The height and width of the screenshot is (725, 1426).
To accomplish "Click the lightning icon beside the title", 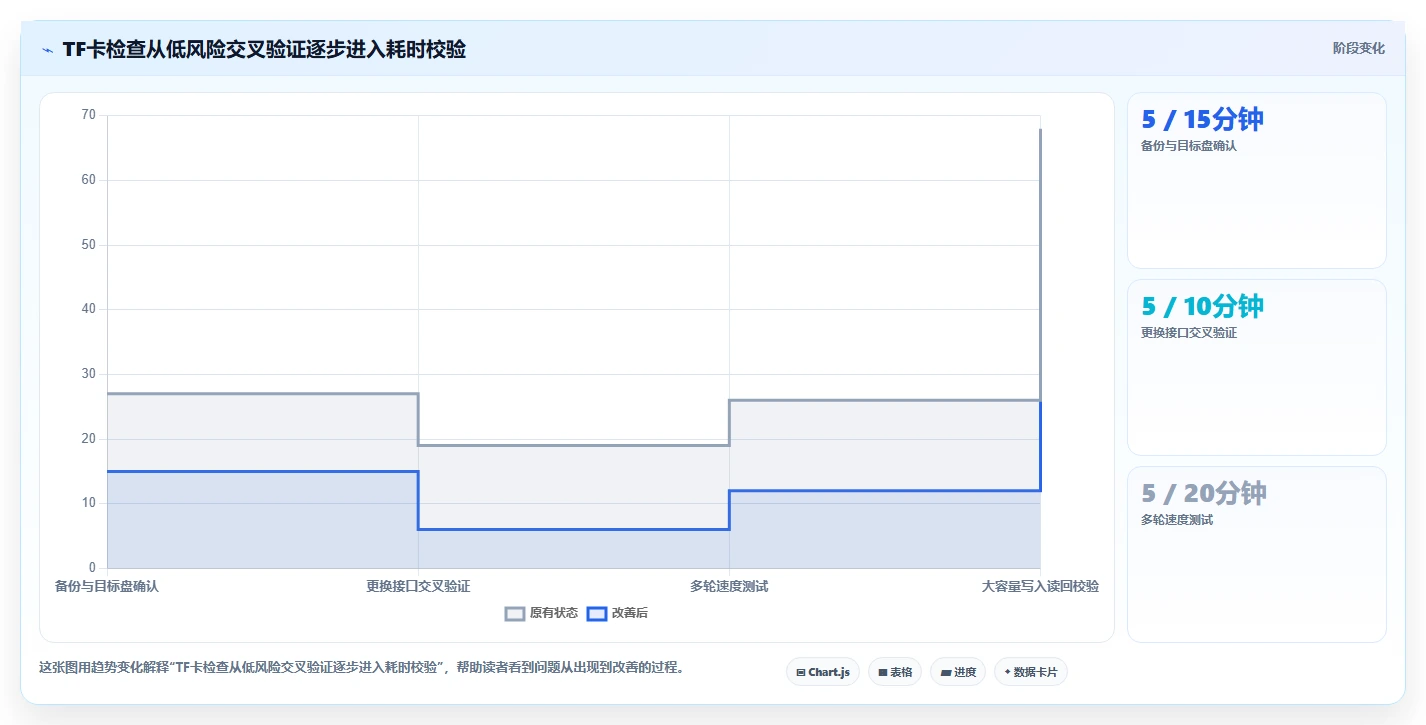I will click(x=47, y=50).
